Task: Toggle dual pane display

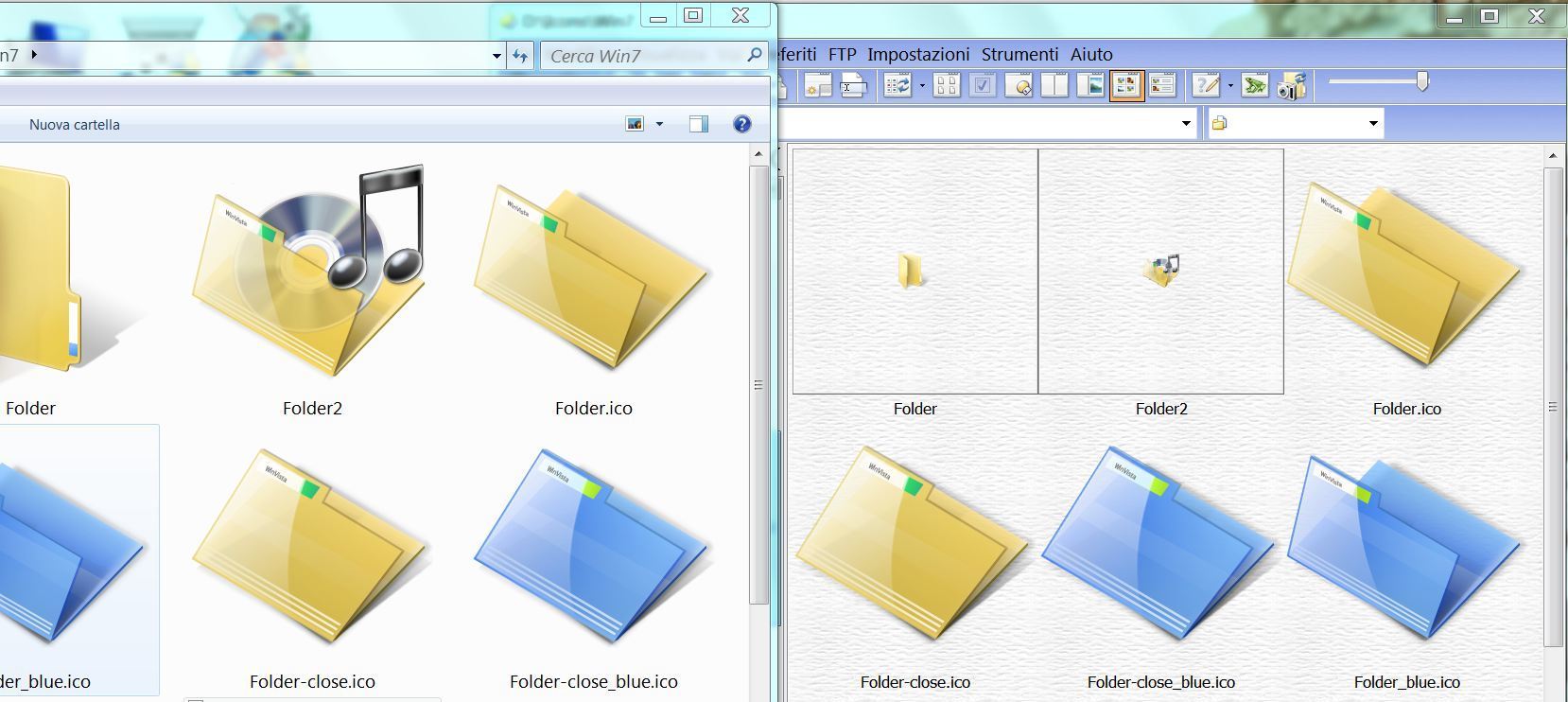Action: (1054, 86)
